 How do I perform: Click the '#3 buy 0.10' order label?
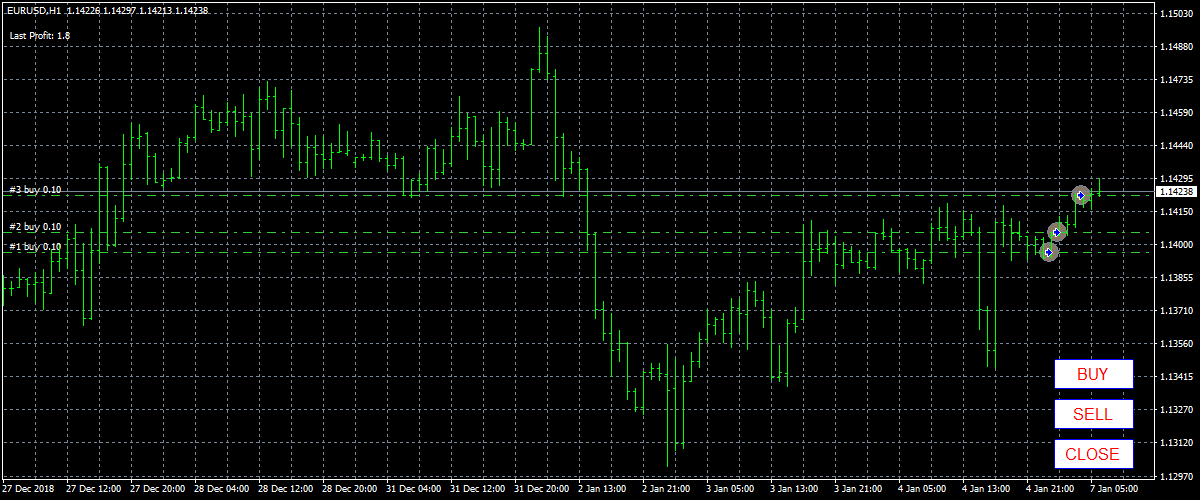(35, 189)
